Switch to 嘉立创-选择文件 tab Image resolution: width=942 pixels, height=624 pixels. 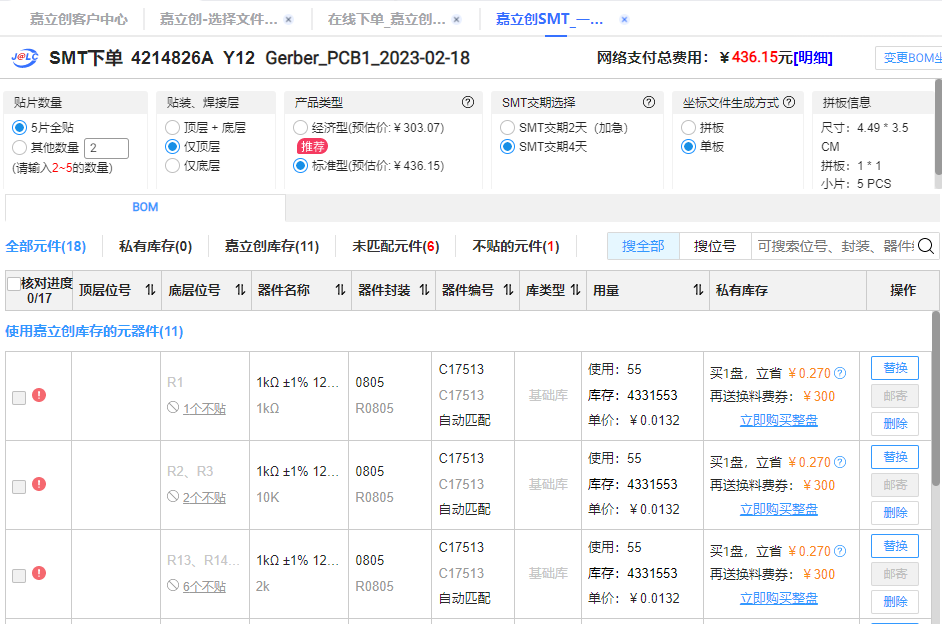tap(219, 19)
